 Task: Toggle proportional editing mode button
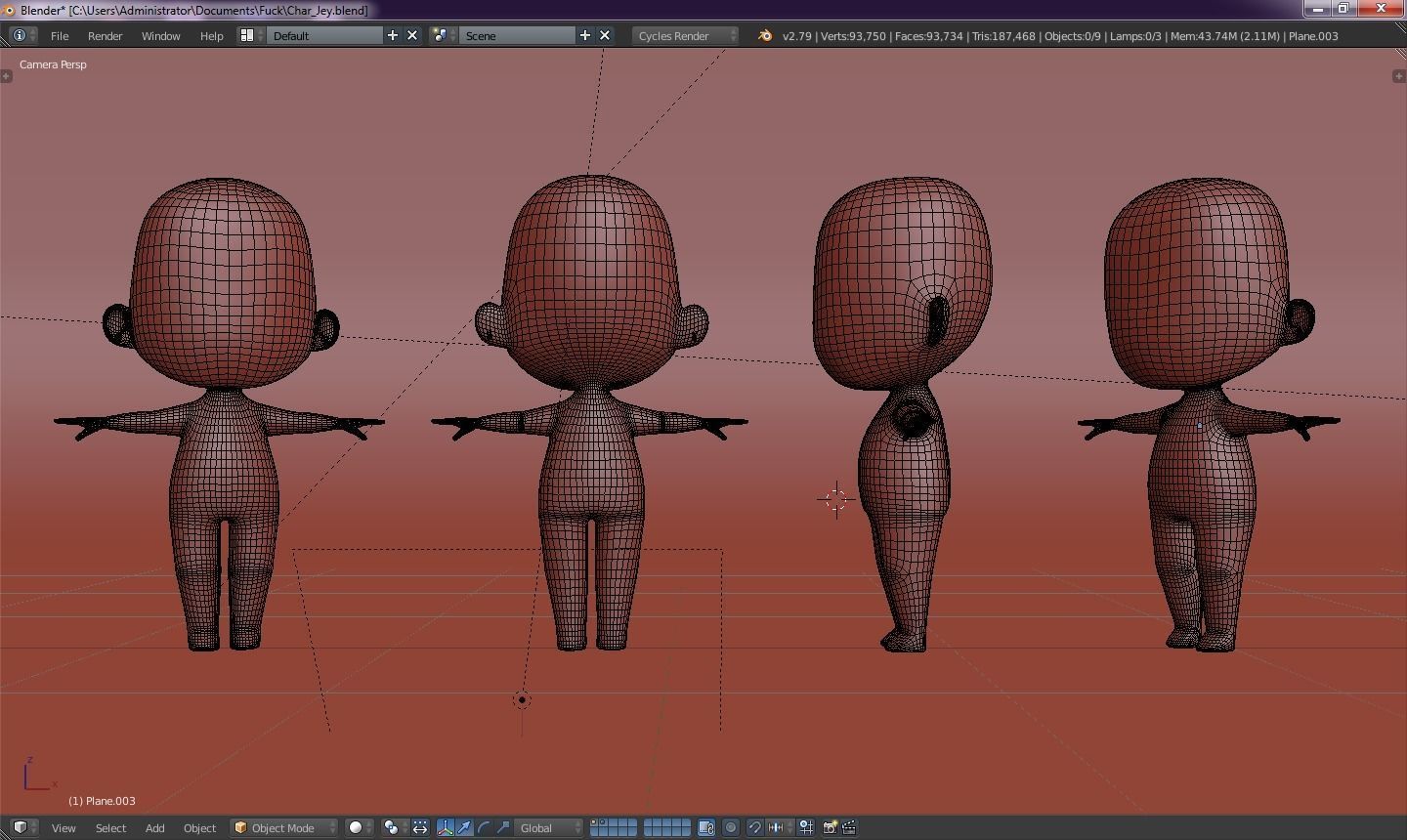tap(731, 827)
